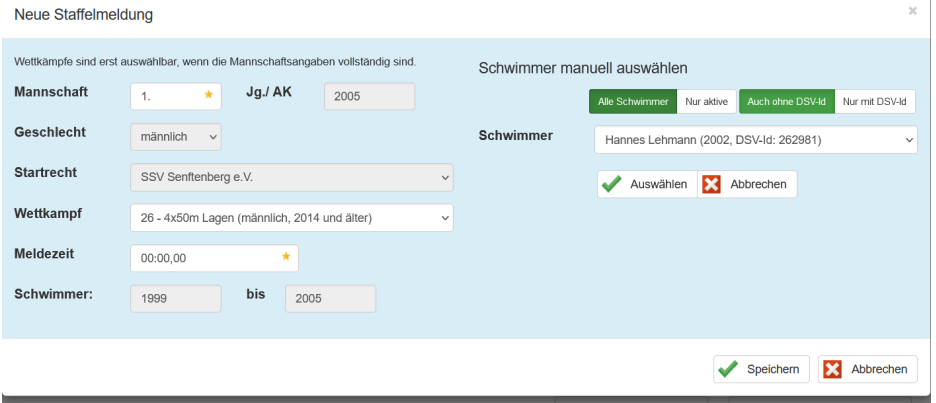The width and height of the screenshot is (936, 403).
Task: Click the red X icon on bottom Abbrechen
Action: coord(832,370)
